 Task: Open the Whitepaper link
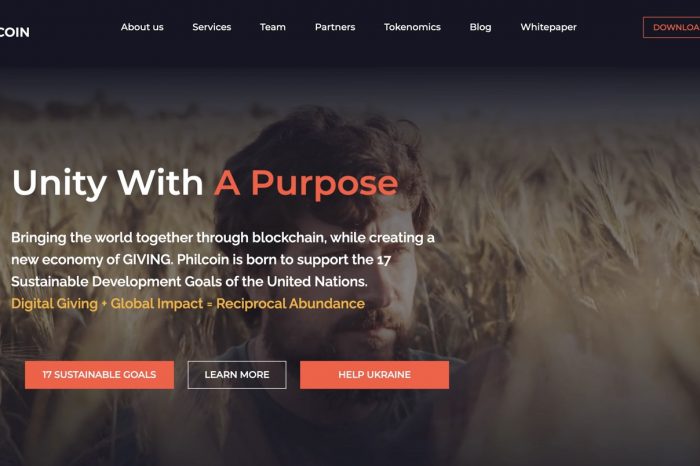[x=548, y=27]
